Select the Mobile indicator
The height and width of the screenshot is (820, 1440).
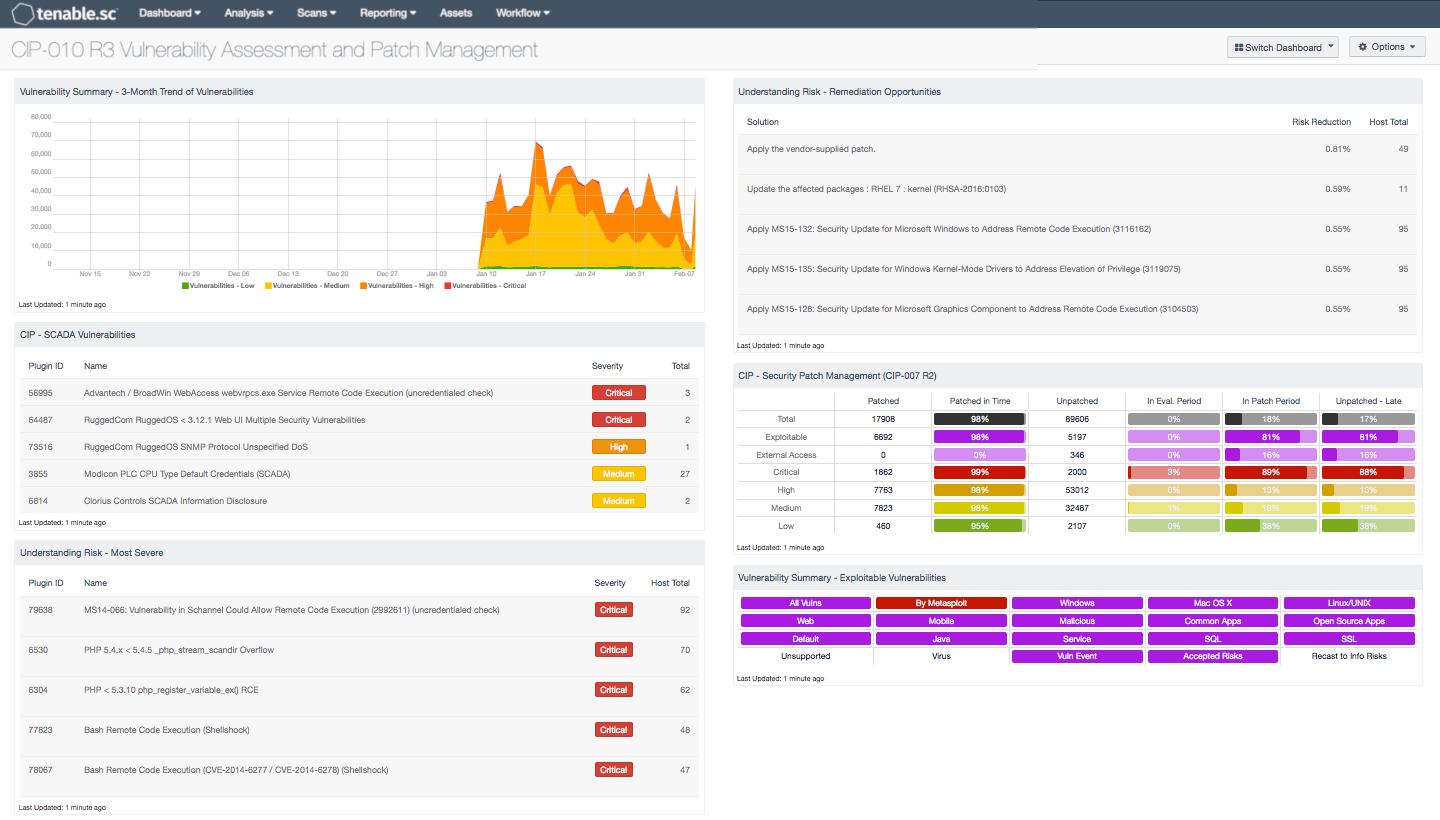click(x=941, y=621)
